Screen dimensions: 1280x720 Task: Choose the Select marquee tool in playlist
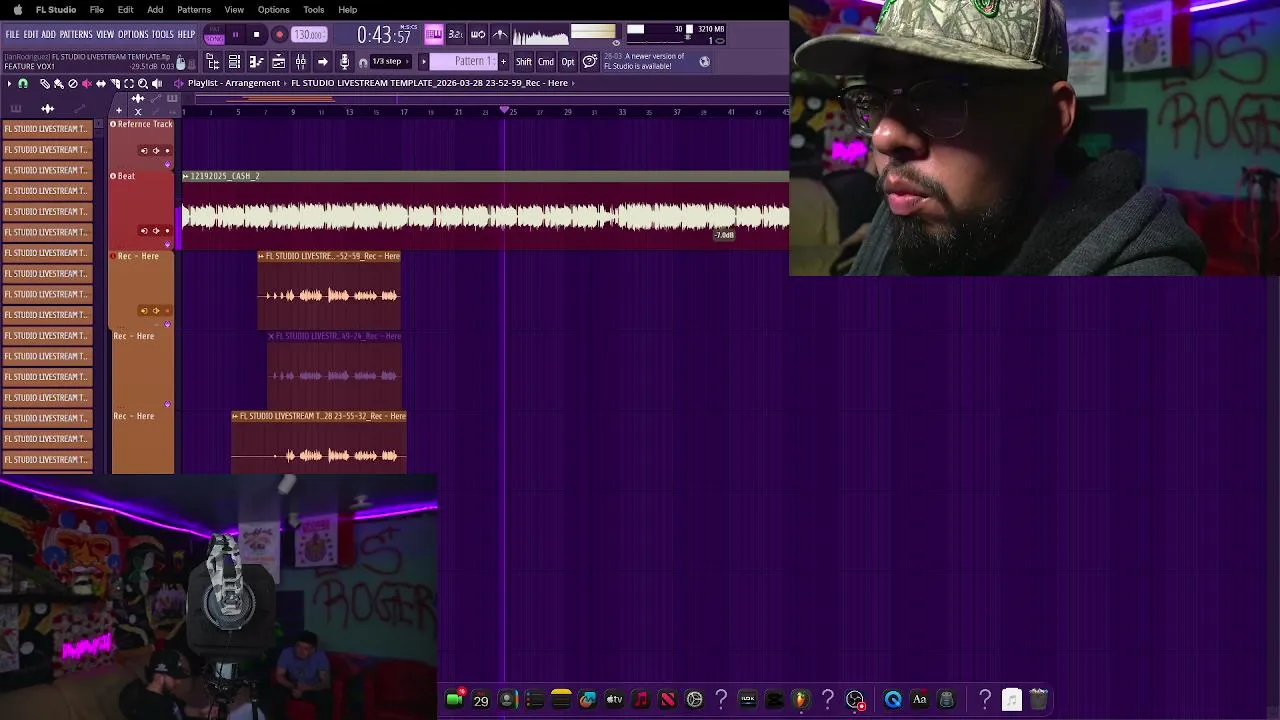[129, 84]
